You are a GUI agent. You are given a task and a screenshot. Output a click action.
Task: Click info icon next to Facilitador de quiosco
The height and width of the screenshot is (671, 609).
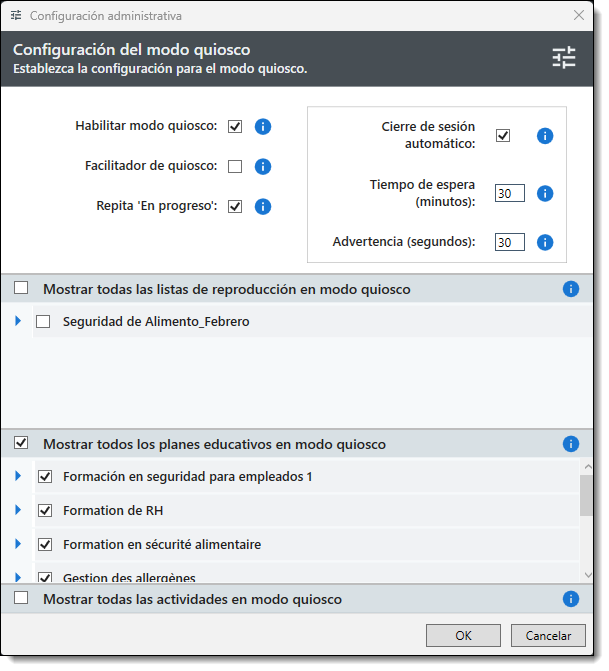(x=263, y=167)
